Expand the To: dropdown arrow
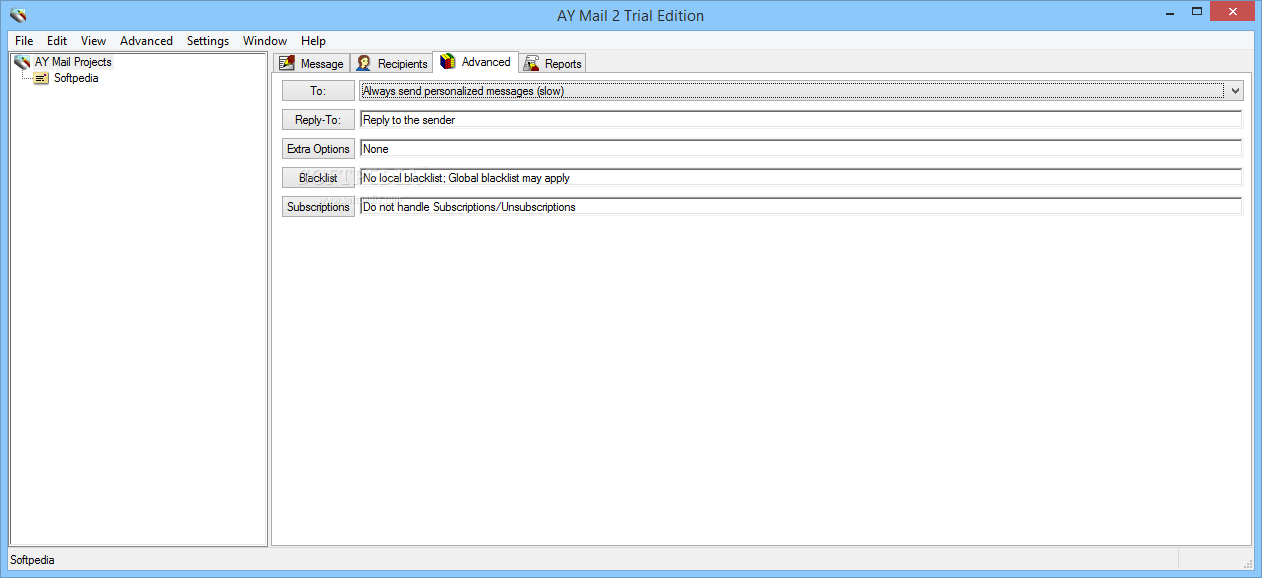 [x=1235, y=91]
